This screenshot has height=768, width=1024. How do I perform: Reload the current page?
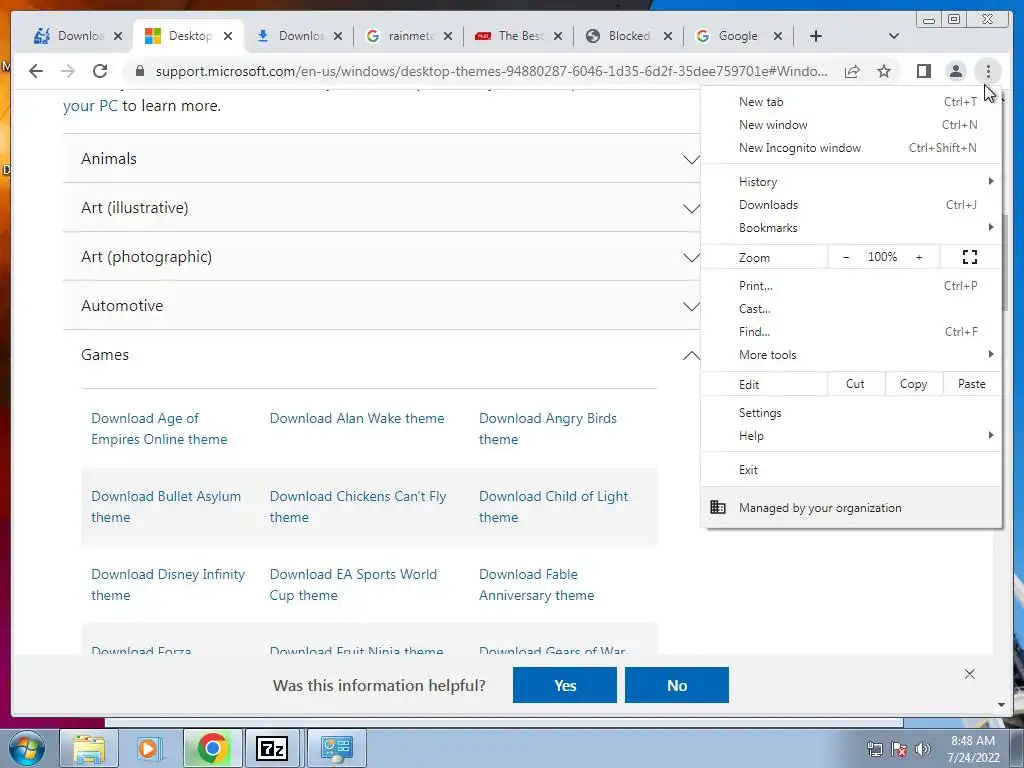[x=100, y=71]
